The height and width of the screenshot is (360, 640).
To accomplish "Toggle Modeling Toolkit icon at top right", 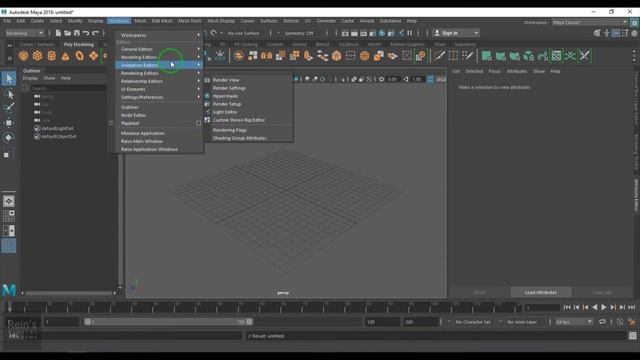I will (597, 33).
